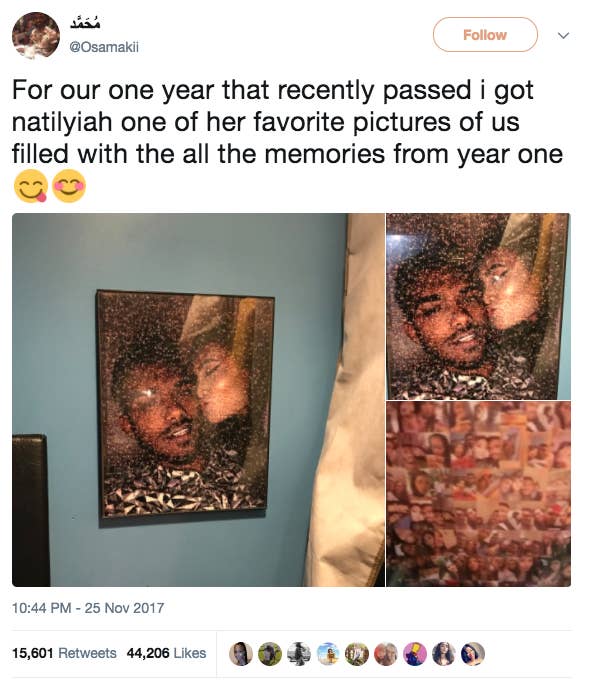The height and width of the screenshot is (684, 604).
Task: Click the third liker avatar in row
Action: pos(299,653)
